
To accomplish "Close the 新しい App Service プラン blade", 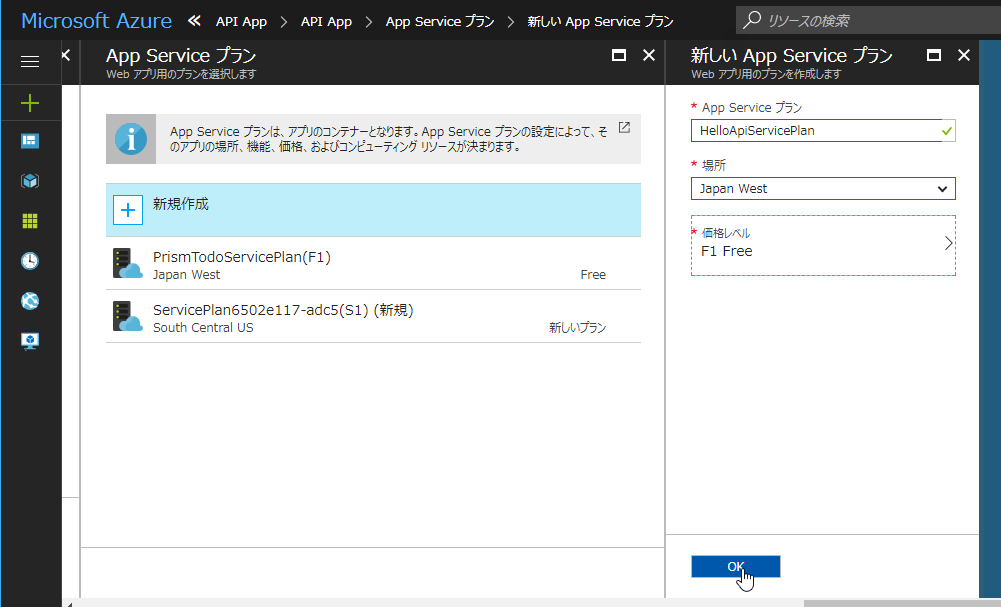I will tap(964, 56).
